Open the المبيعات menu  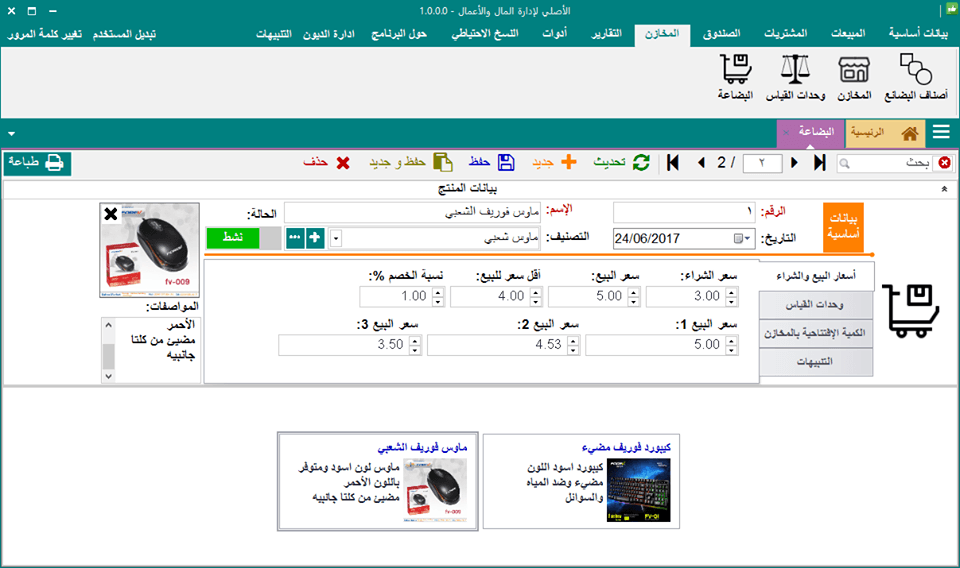[848, 34]
